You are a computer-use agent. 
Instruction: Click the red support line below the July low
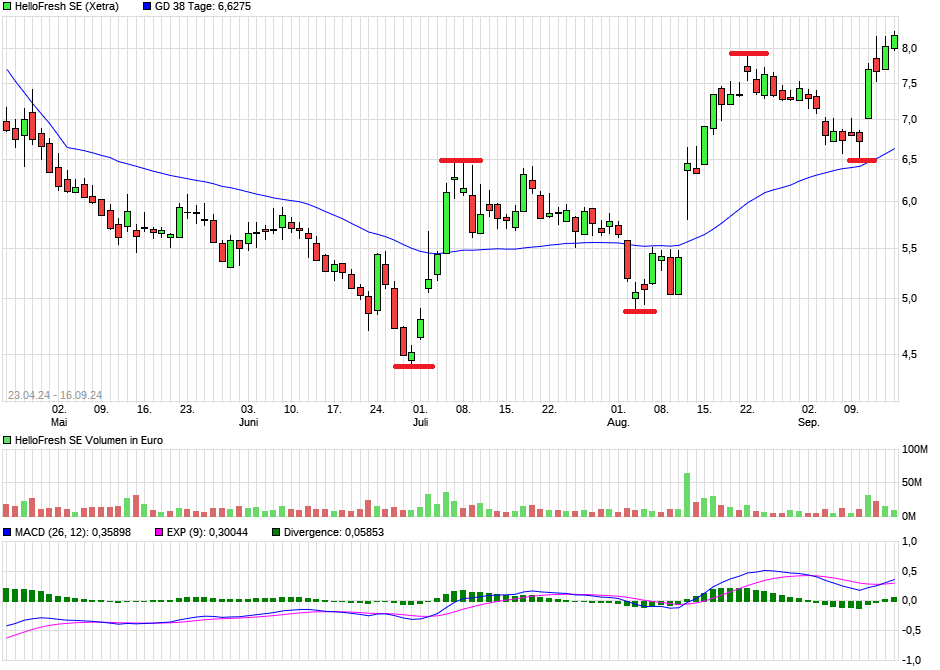click(x=414, y=367)
